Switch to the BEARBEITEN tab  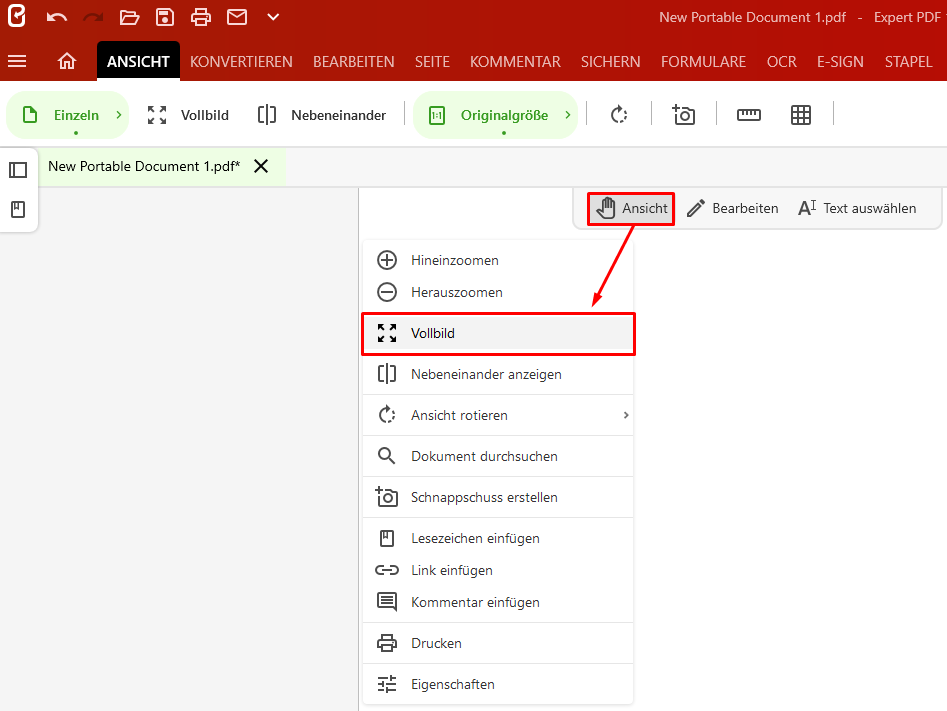(353, 62)
